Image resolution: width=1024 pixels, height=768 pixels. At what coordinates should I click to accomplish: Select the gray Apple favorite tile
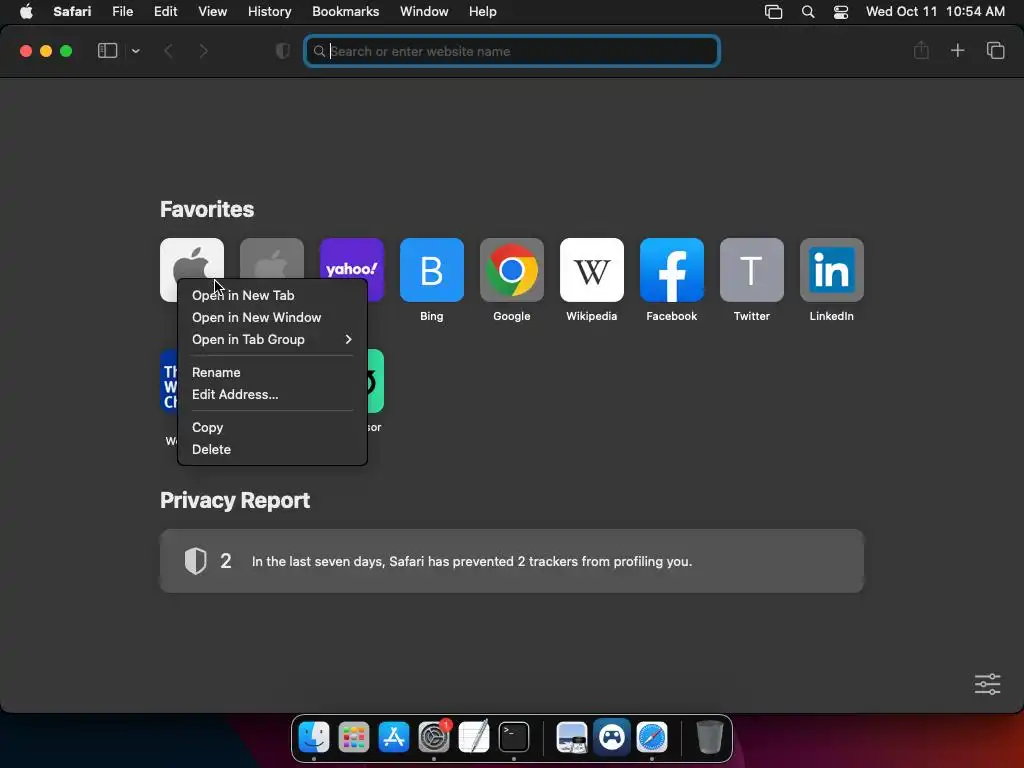click(272, 259)
